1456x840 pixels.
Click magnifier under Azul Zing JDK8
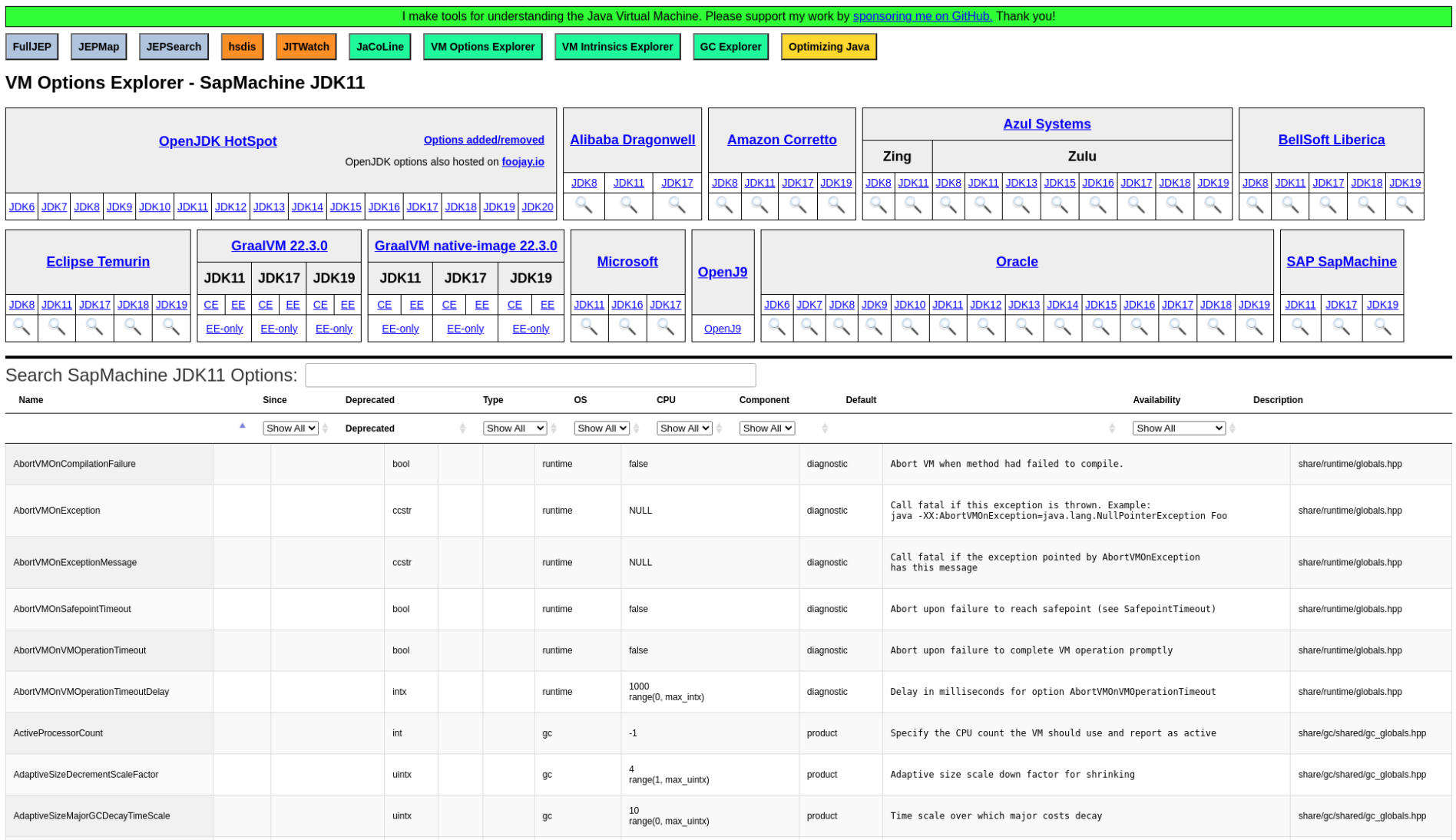(878, 205)
